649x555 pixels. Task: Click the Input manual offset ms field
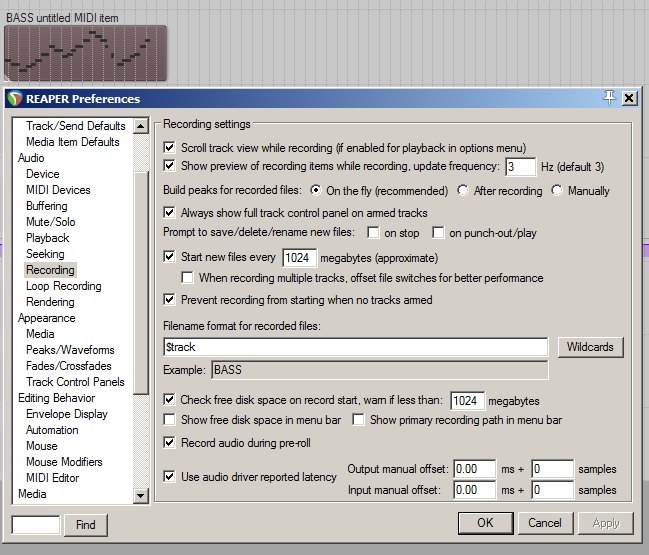[x=474, y=490]
